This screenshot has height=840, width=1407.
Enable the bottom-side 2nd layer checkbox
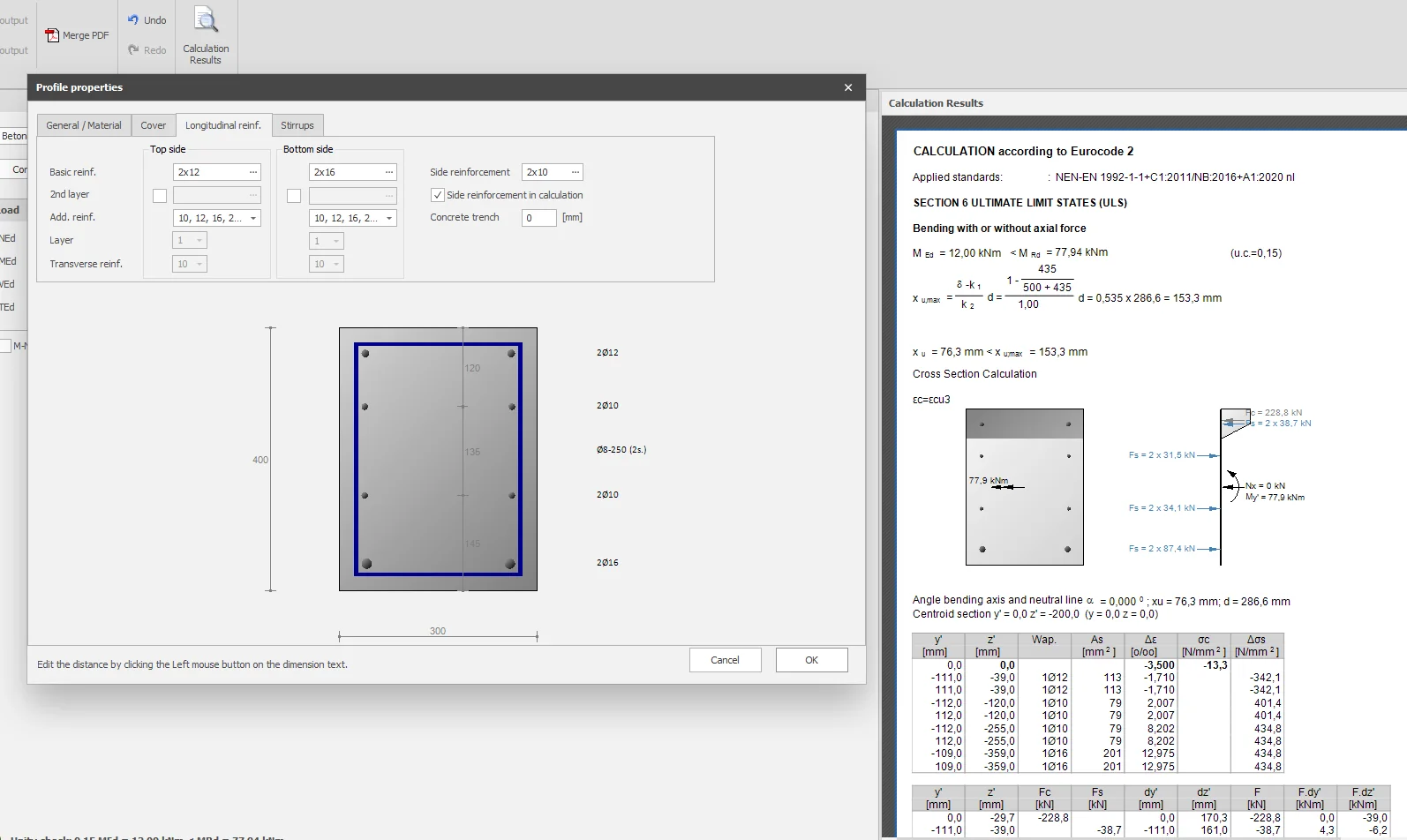click(294, 196)
